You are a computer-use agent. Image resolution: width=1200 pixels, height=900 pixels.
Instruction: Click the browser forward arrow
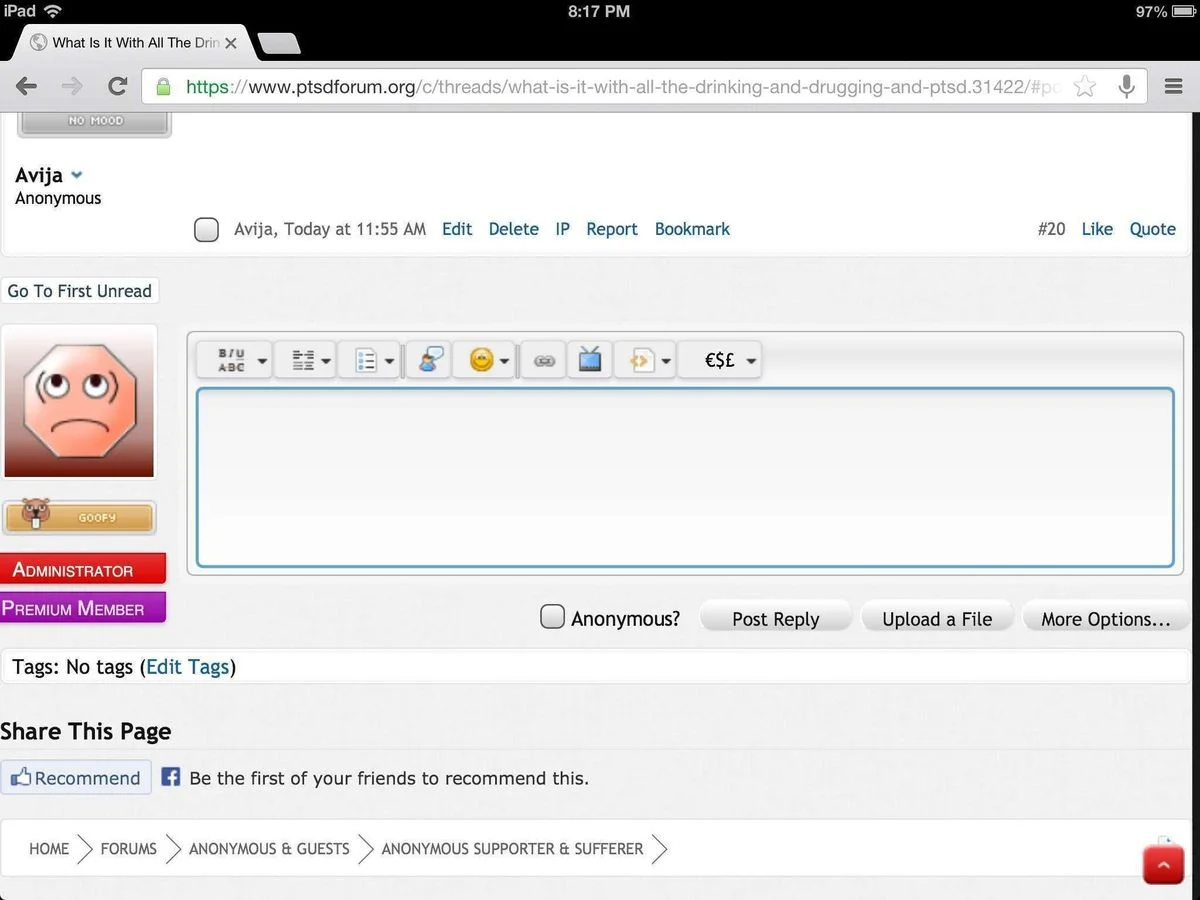tap(72, 86)
